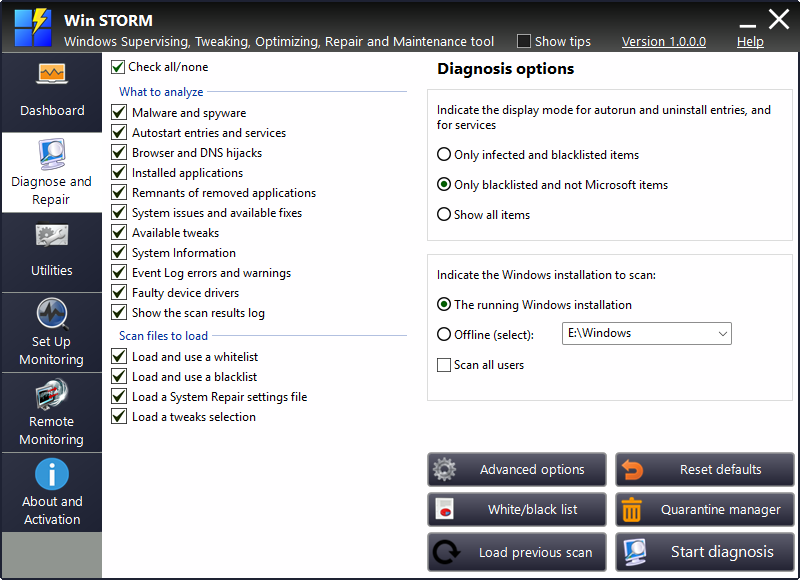
Task: Click the Start diagnosis monitor icon
Action: 634,551
